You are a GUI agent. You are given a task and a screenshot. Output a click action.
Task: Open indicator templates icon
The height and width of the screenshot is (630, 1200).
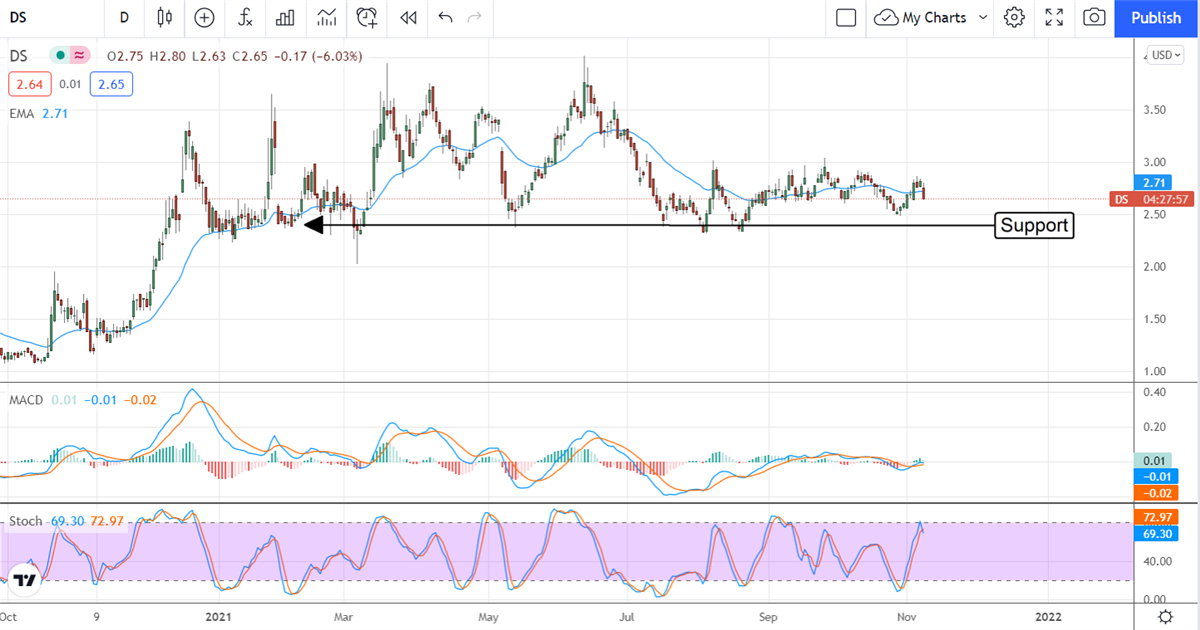326,17
